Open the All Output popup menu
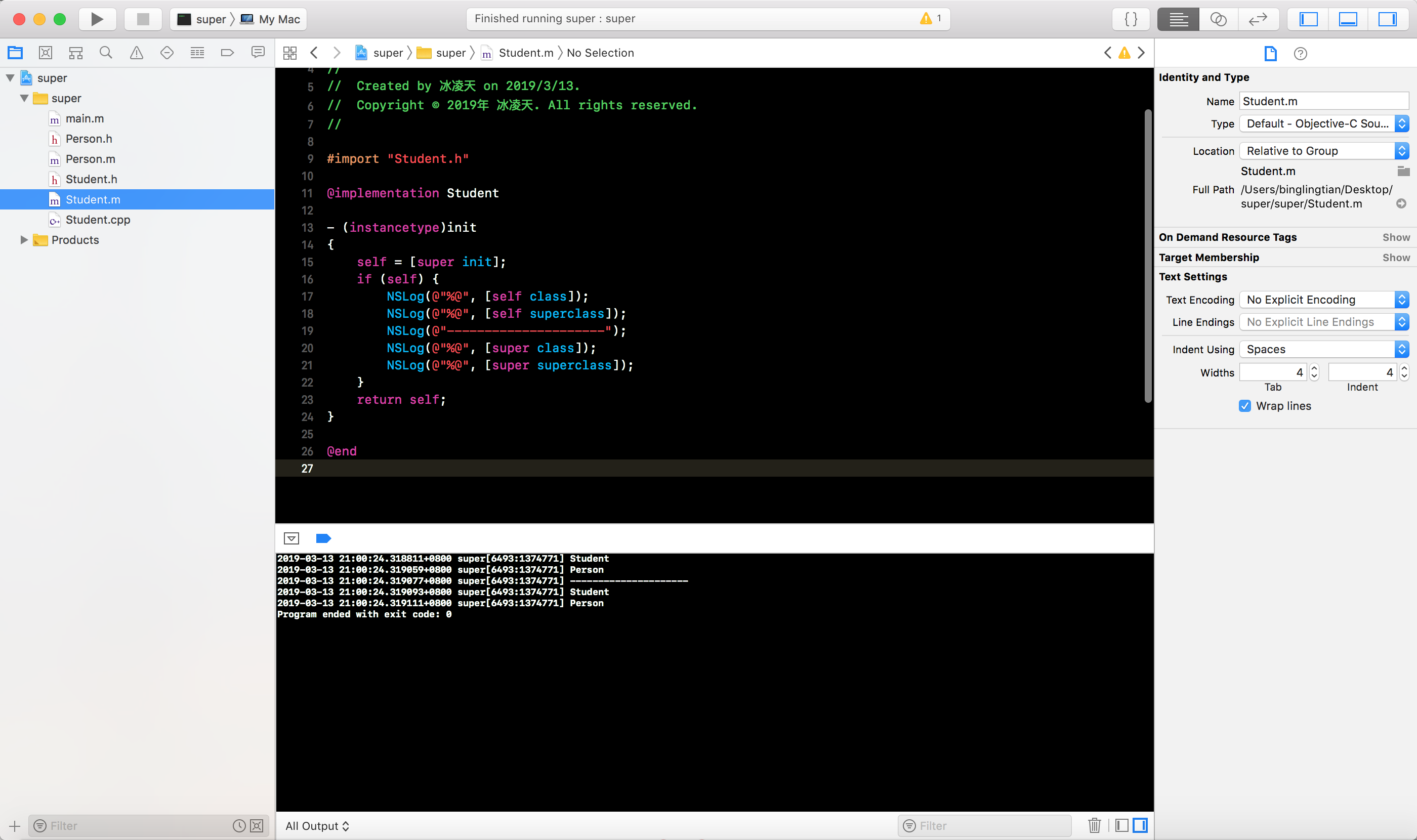This screenshot has width=1417, height=840. [317, 826]
